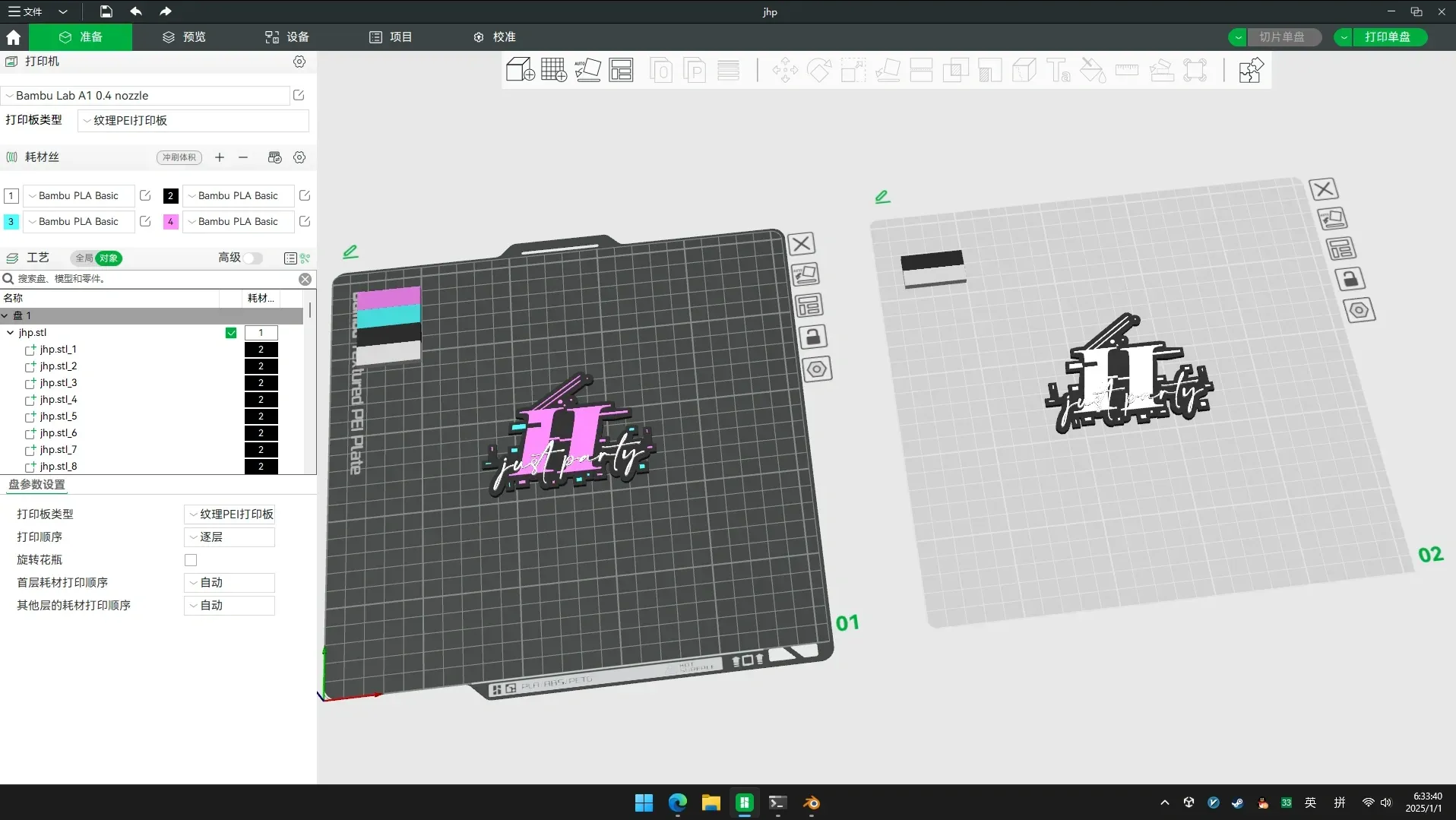Screen dimensions: 1456x820
Task: Click the 盘参数设置 tab label
Action: [36, 485]
